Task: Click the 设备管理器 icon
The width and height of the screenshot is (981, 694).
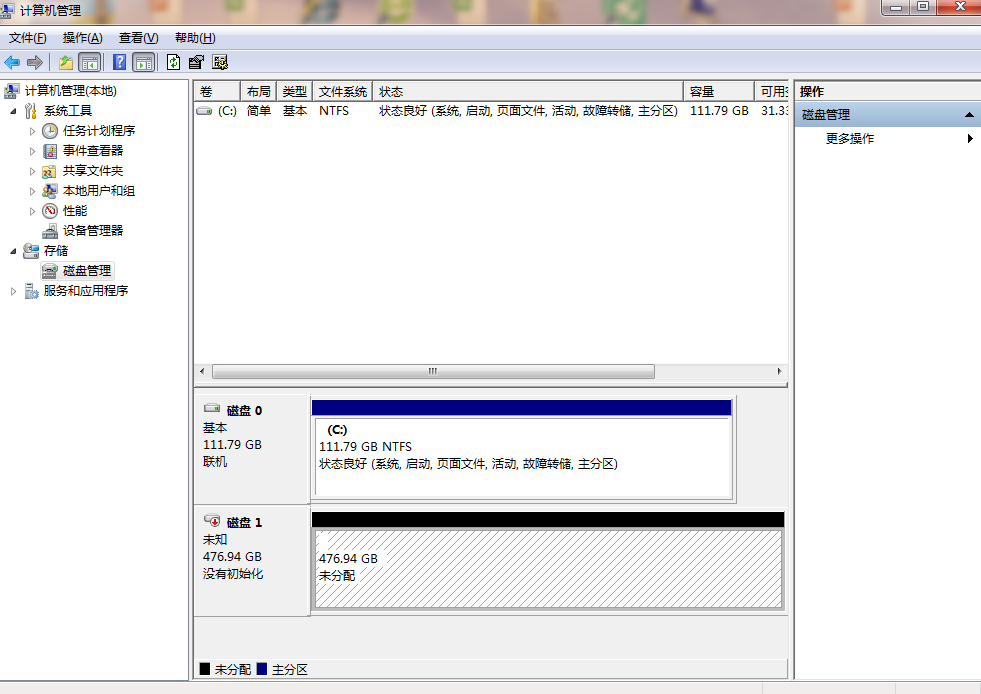Action: click(x=50, y=231)
